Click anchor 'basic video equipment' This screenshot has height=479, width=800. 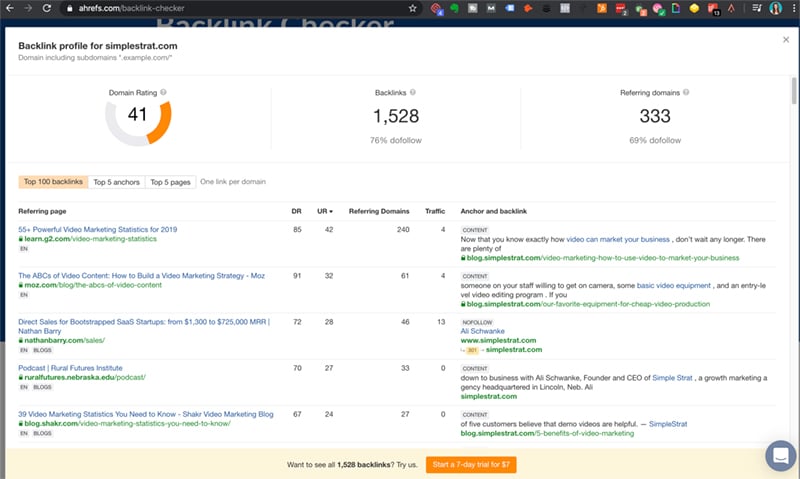(x=673, y=286)
